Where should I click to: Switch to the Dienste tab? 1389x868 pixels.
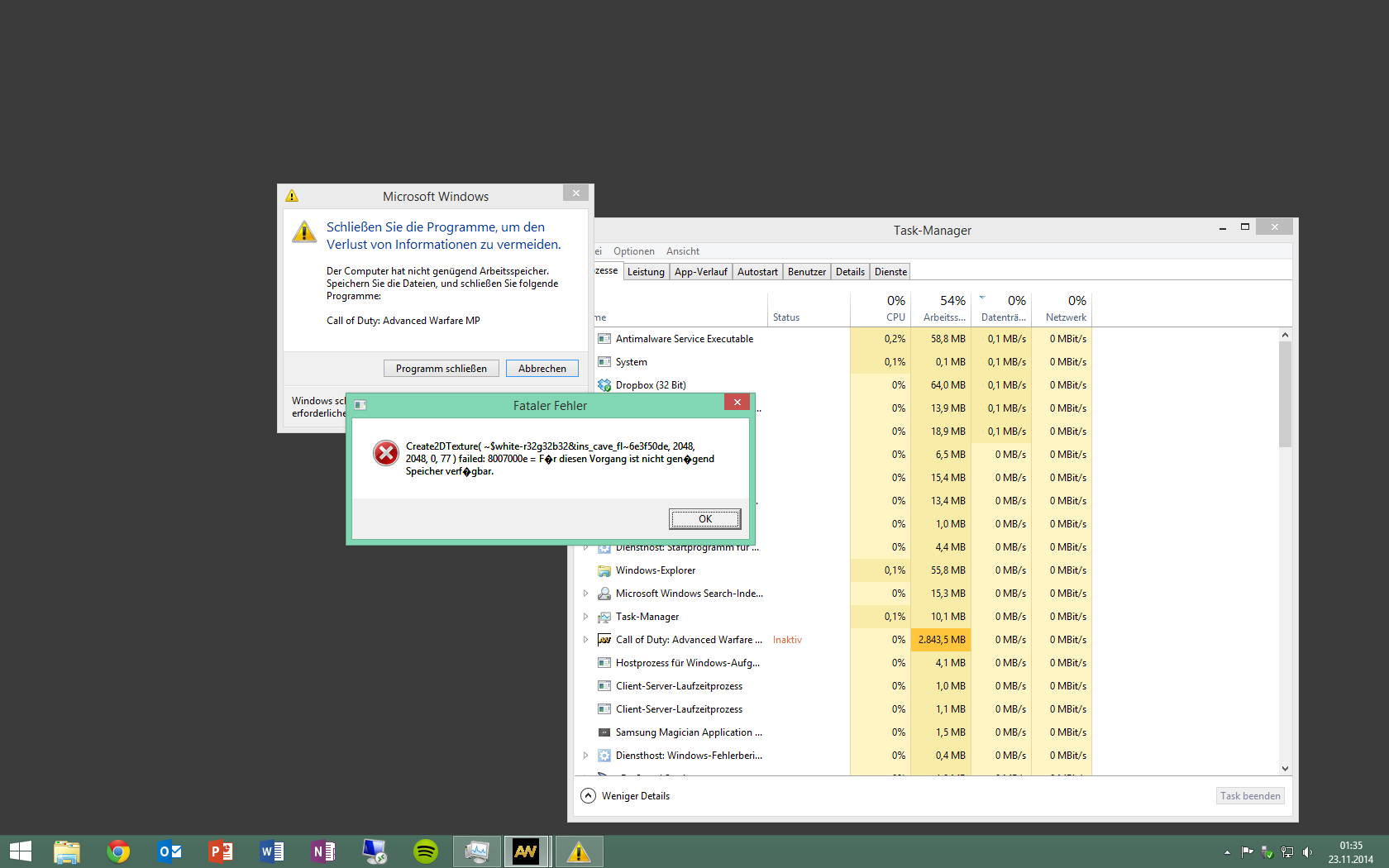click(x=890, y=272)
